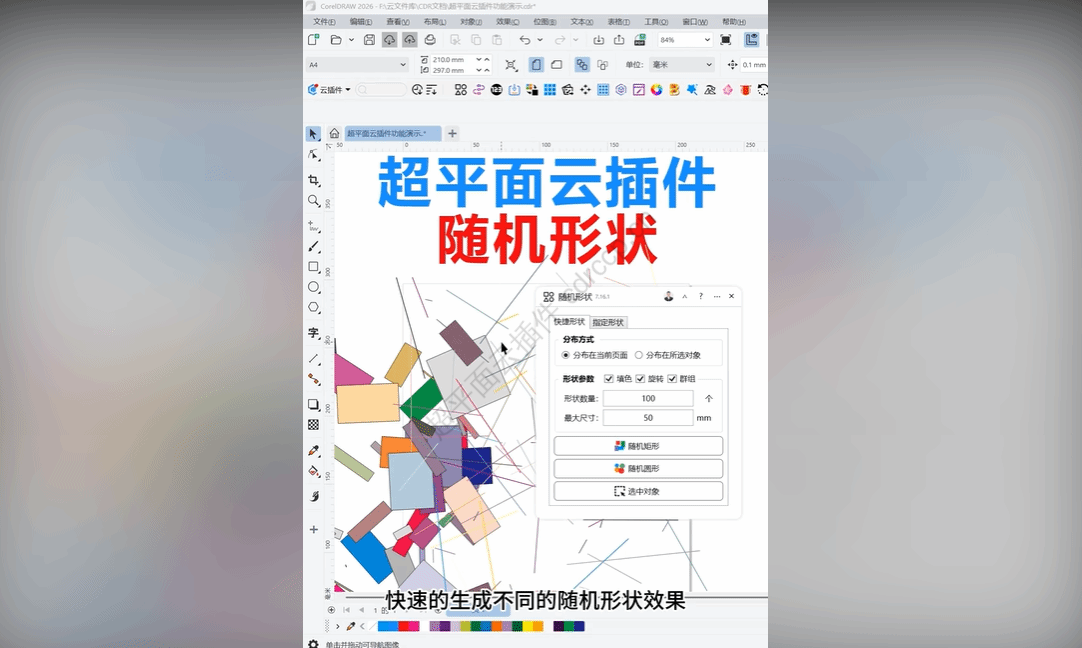1082x648 pixels.
Task: Toggle the 群组 checkbox
Action: coord(672,379)
